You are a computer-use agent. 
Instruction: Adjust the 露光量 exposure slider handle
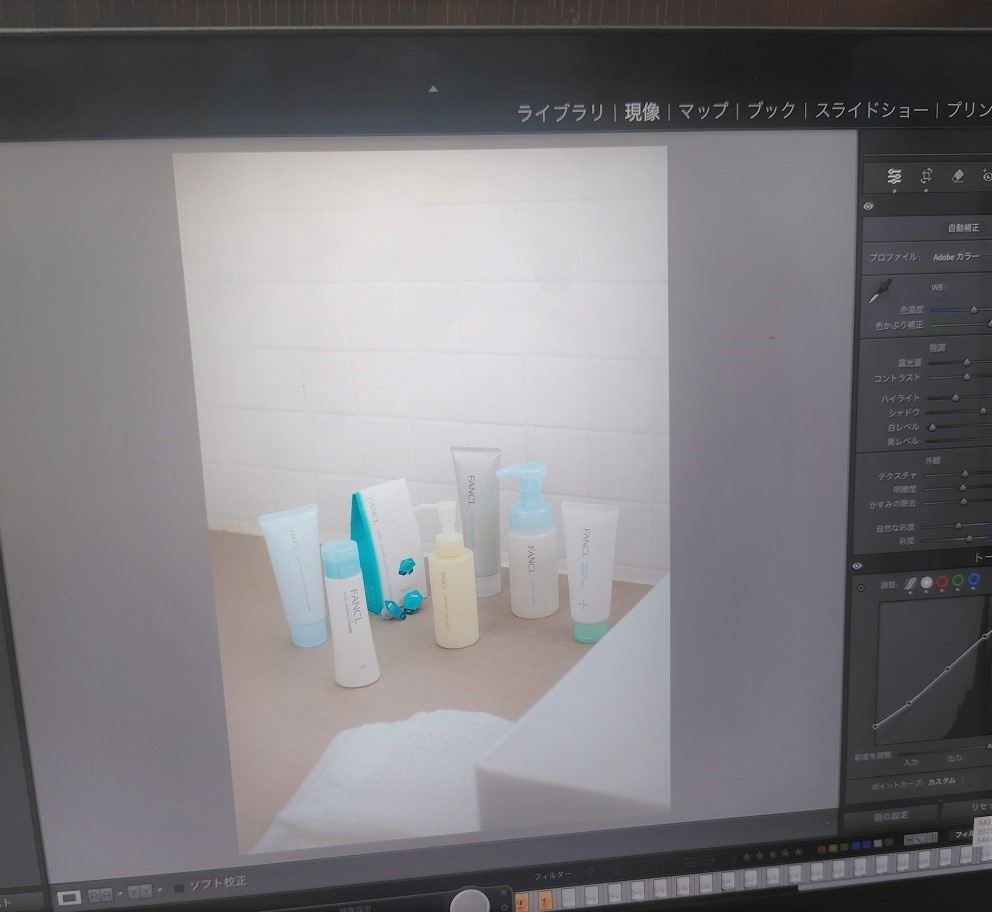point(966,362)
